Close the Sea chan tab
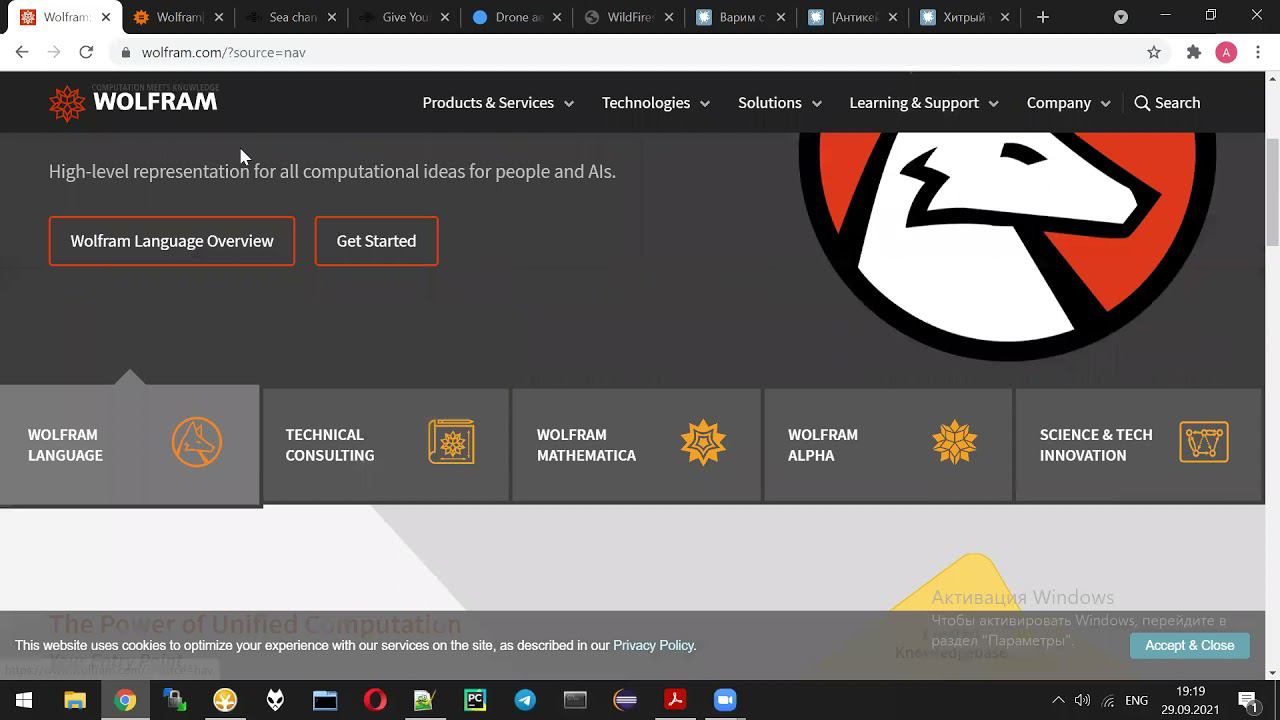 [x=332, y=17]
